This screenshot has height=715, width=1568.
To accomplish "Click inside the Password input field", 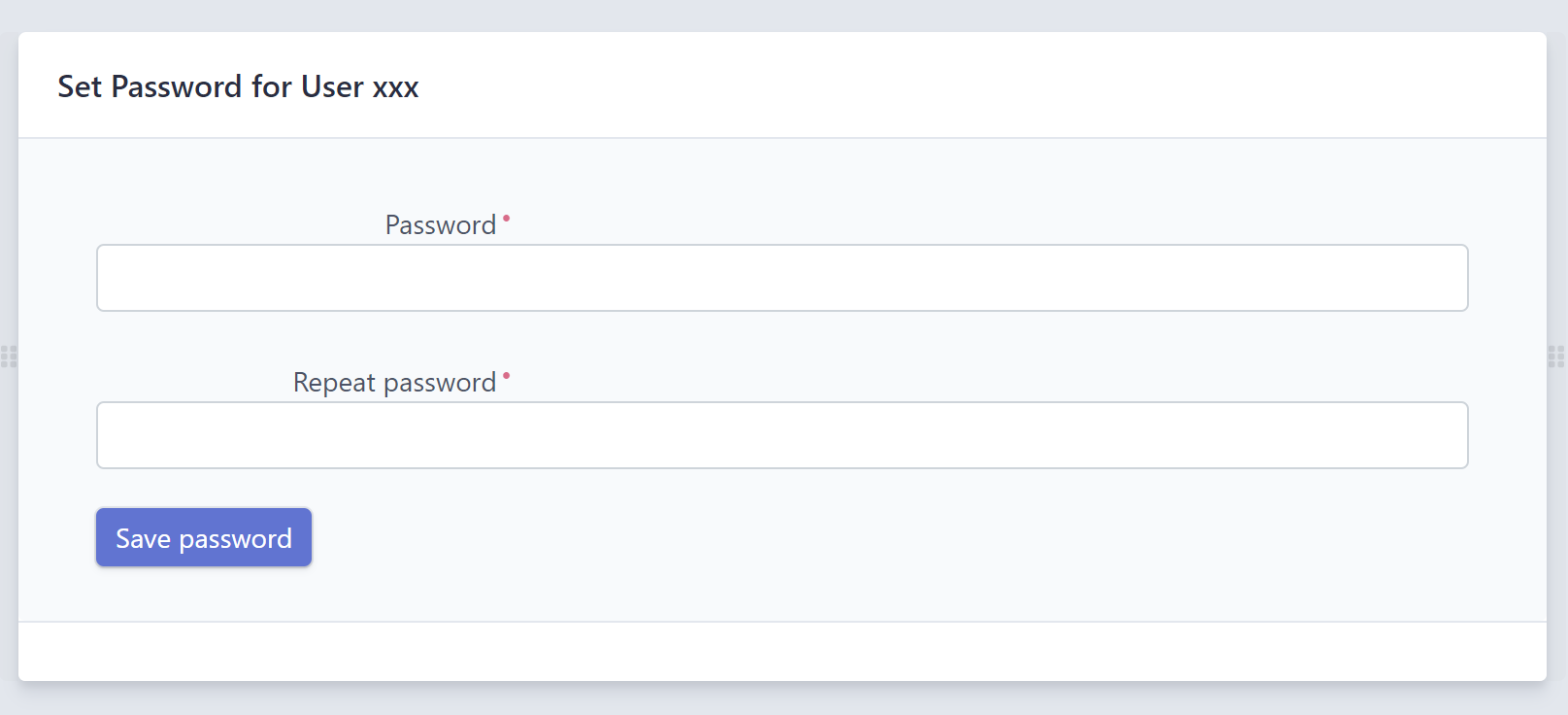I will point(782,278).
